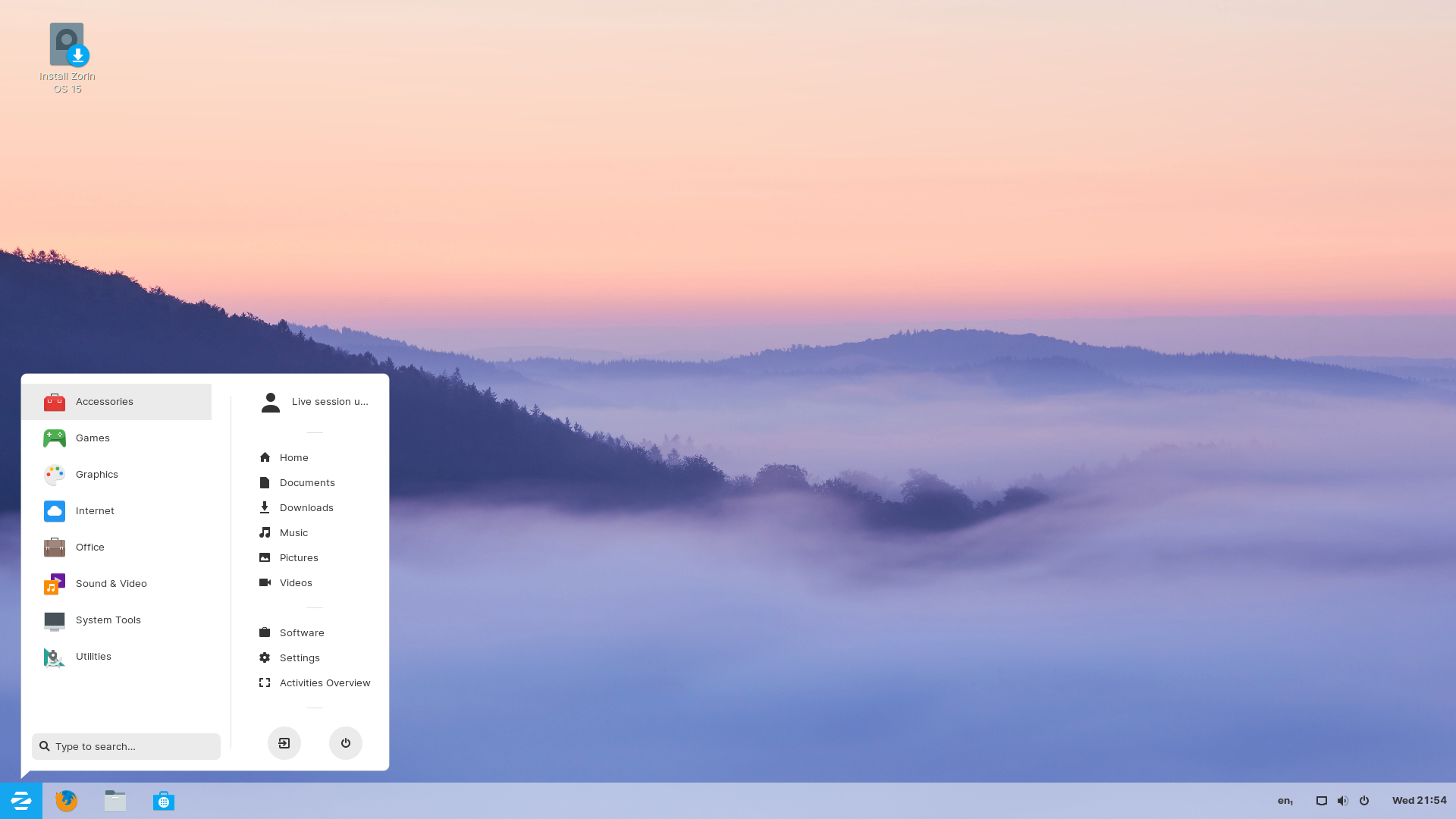Select the Utilities category icon
This screenshot has width=1456, height=819.
point(54,656)
